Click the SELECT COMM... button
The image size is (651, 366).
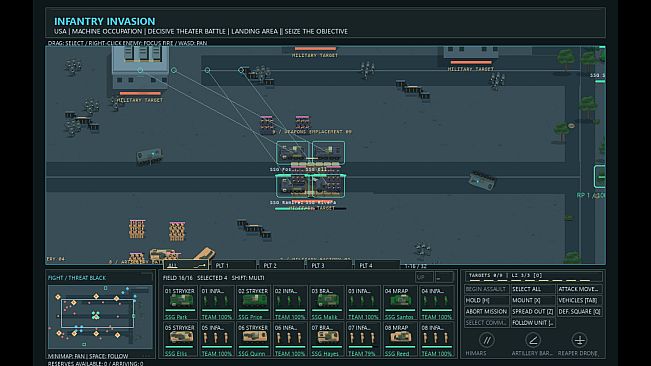click(x=486, y=322)
